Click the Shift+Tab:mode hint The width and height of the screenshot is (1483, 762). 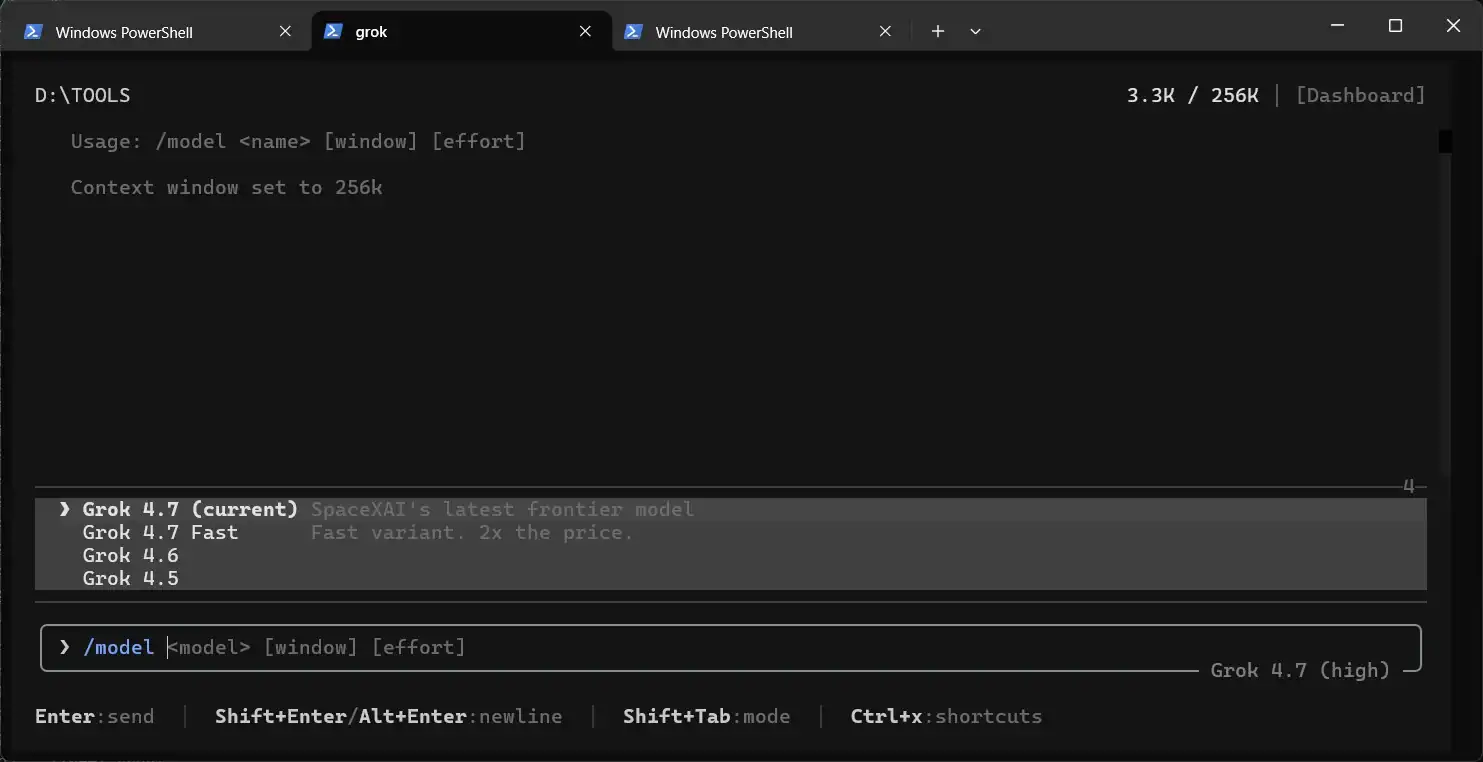pos(706,716)
